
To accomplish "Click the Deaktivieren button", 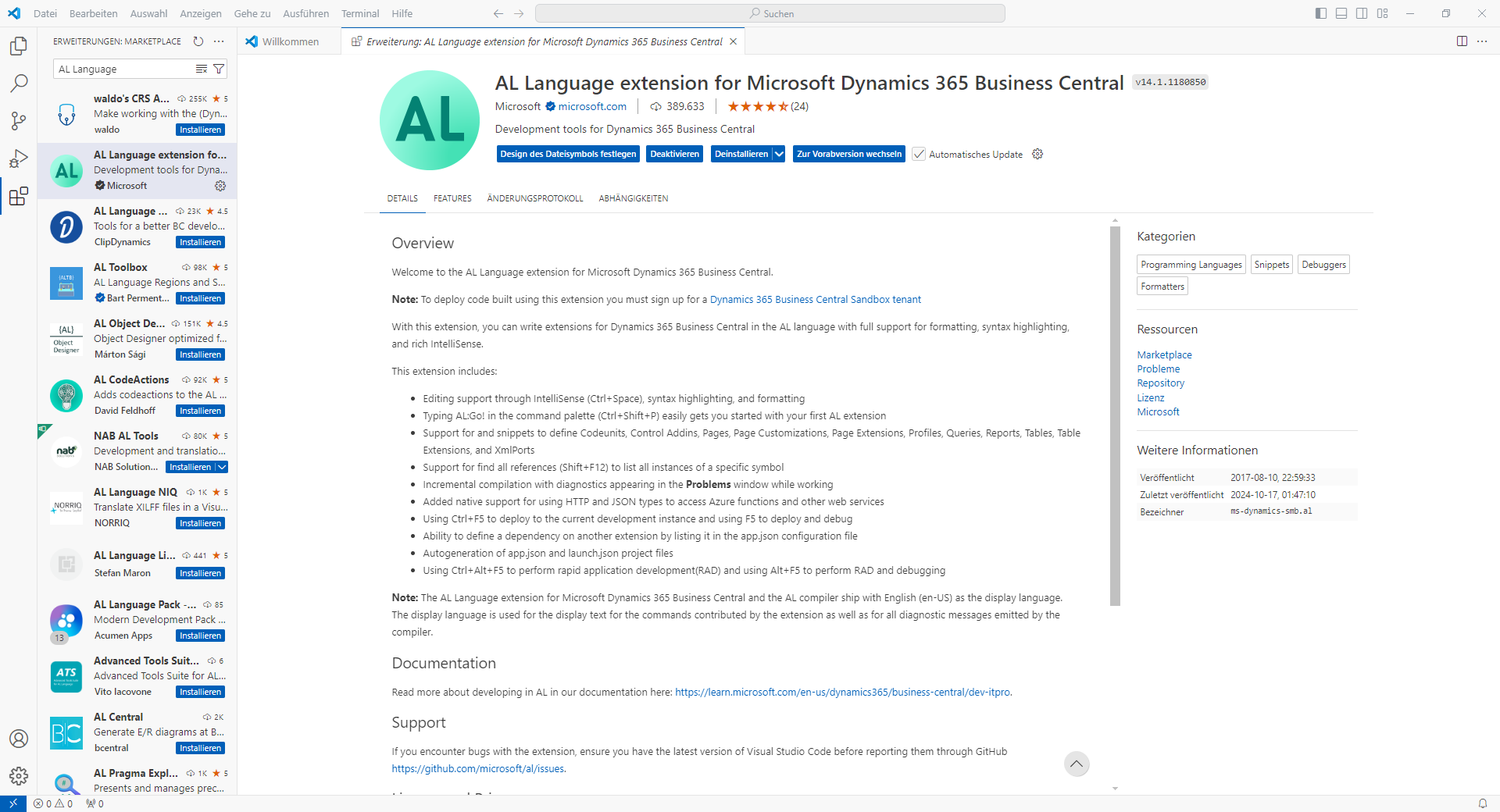I will tap(675, 154).
